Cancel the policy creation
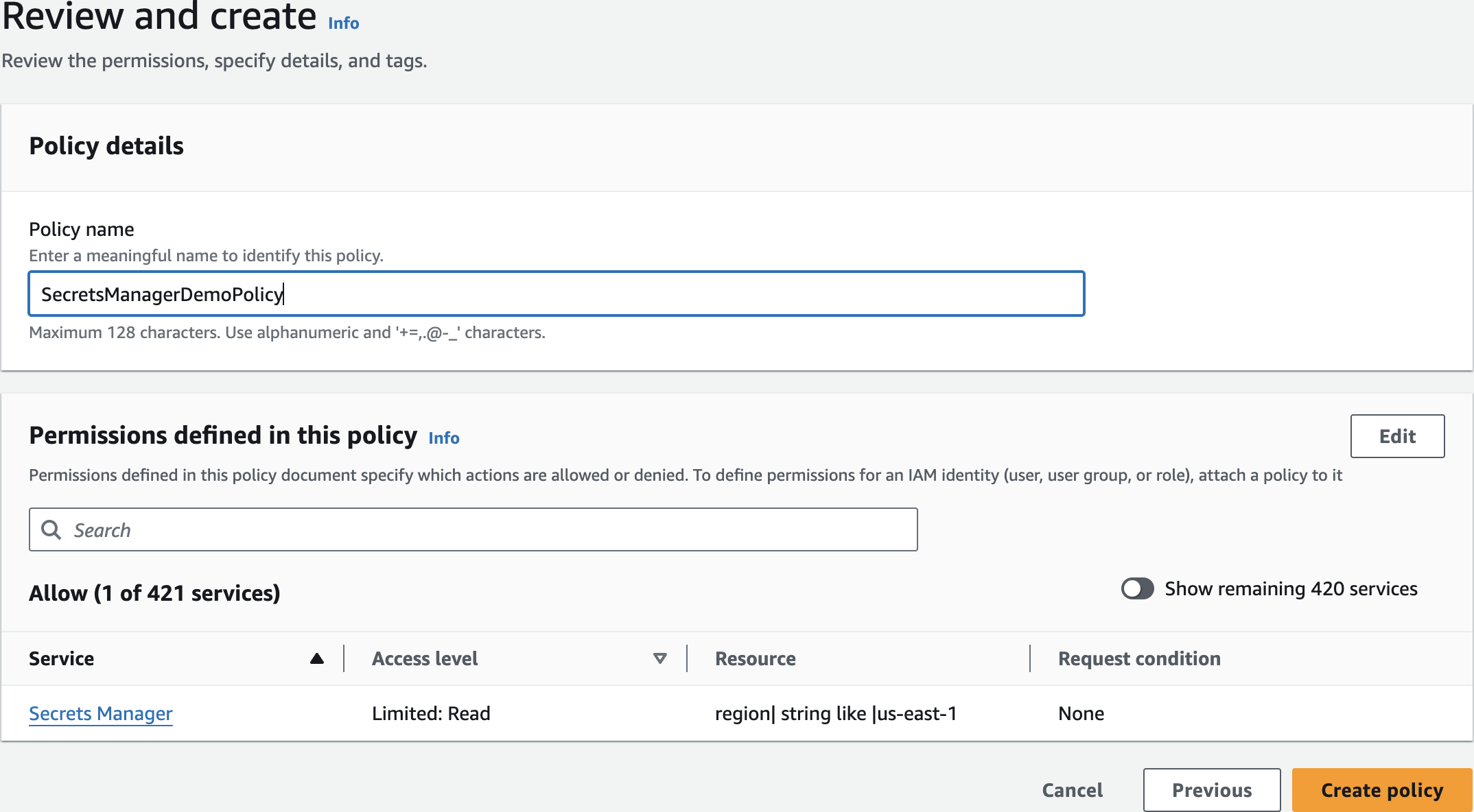Image resolution: width=1474 pixels, height=812 pixels. [1072, 790]
